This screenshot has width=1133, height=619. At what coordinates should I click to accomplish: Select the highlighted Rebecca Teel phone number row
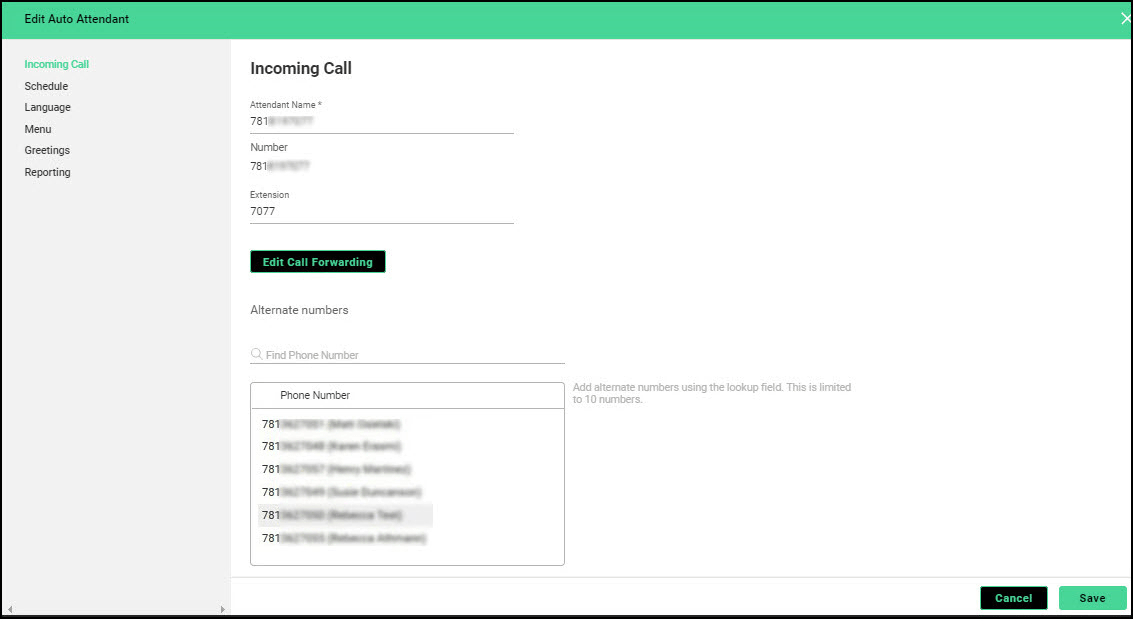coord(345,515)
